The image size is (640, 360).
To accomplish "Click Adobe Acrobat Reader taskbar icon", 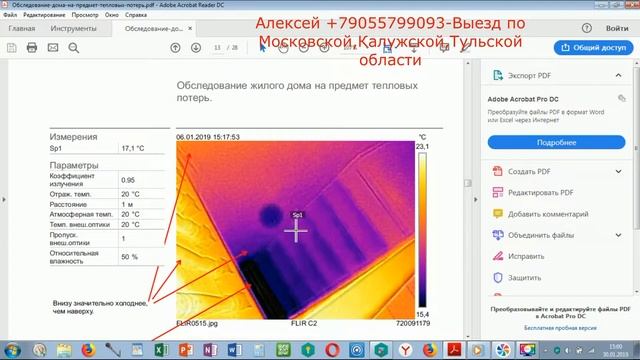I will (x=454, y=350).
